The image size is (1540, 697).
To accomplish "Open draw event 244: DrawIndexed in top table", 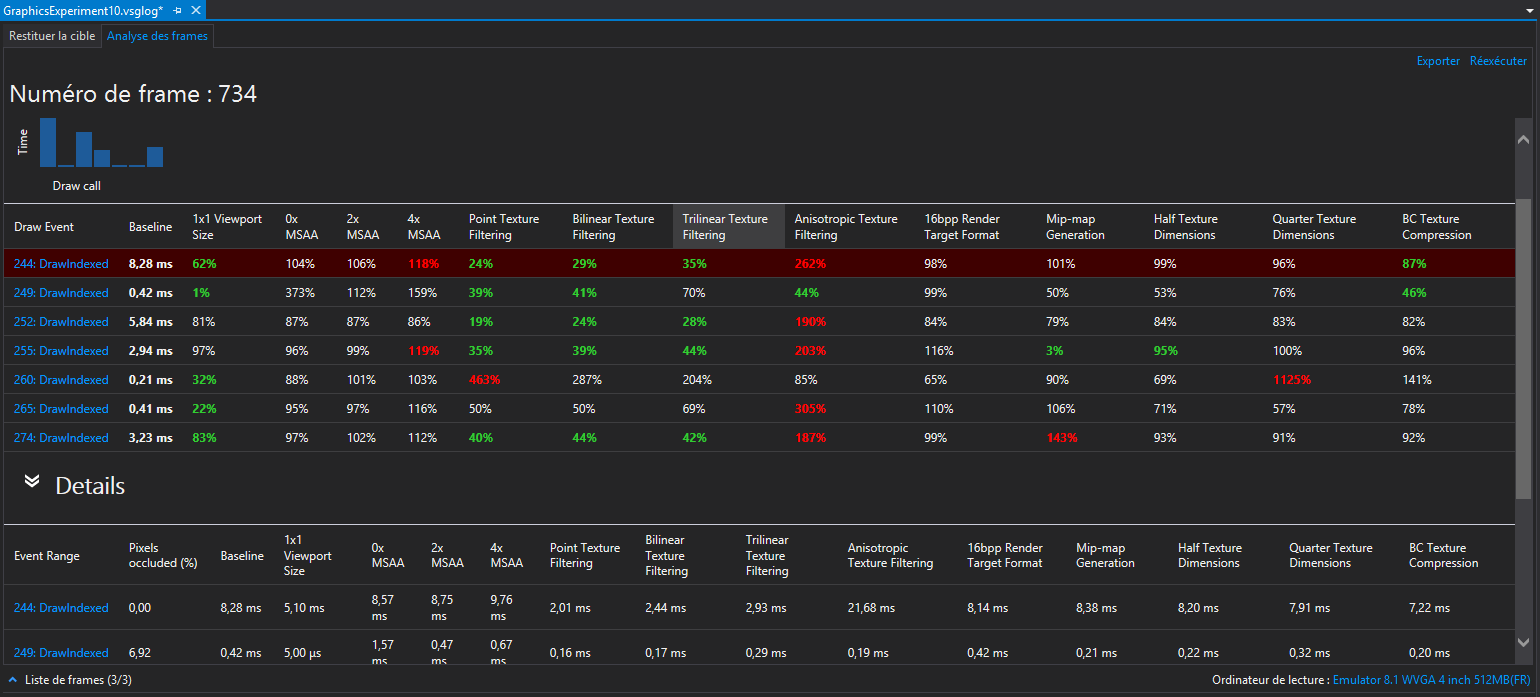I will coord(61,264).
